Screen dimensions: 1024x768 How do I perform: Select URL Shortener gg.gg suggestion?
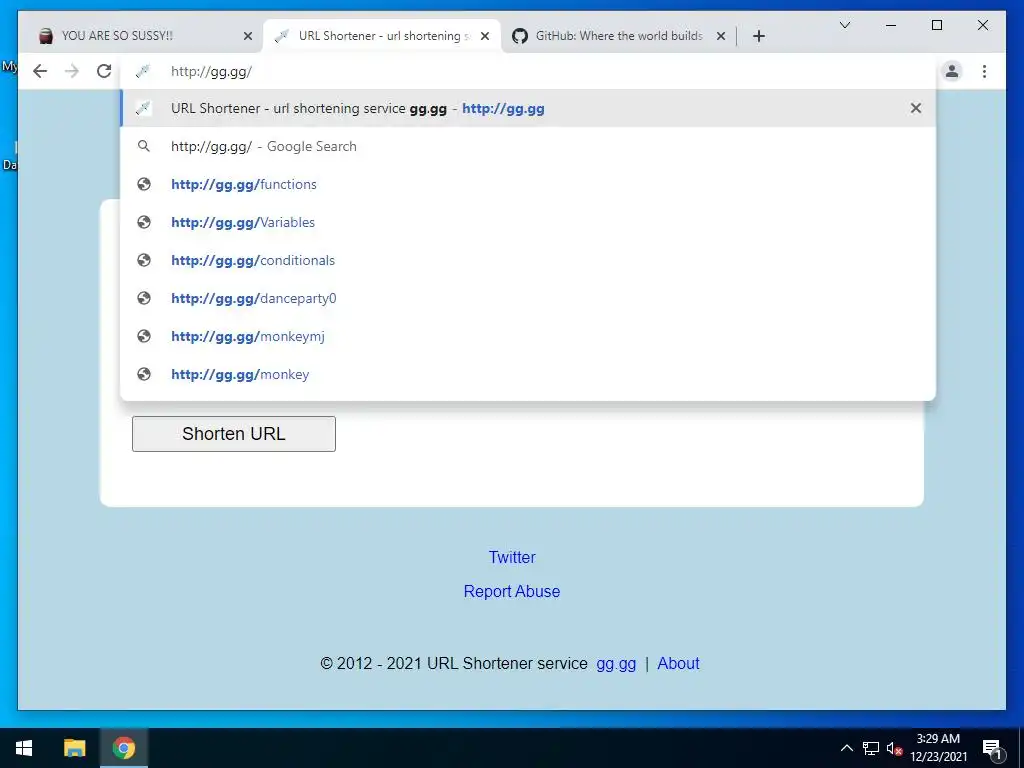(528, 108)
